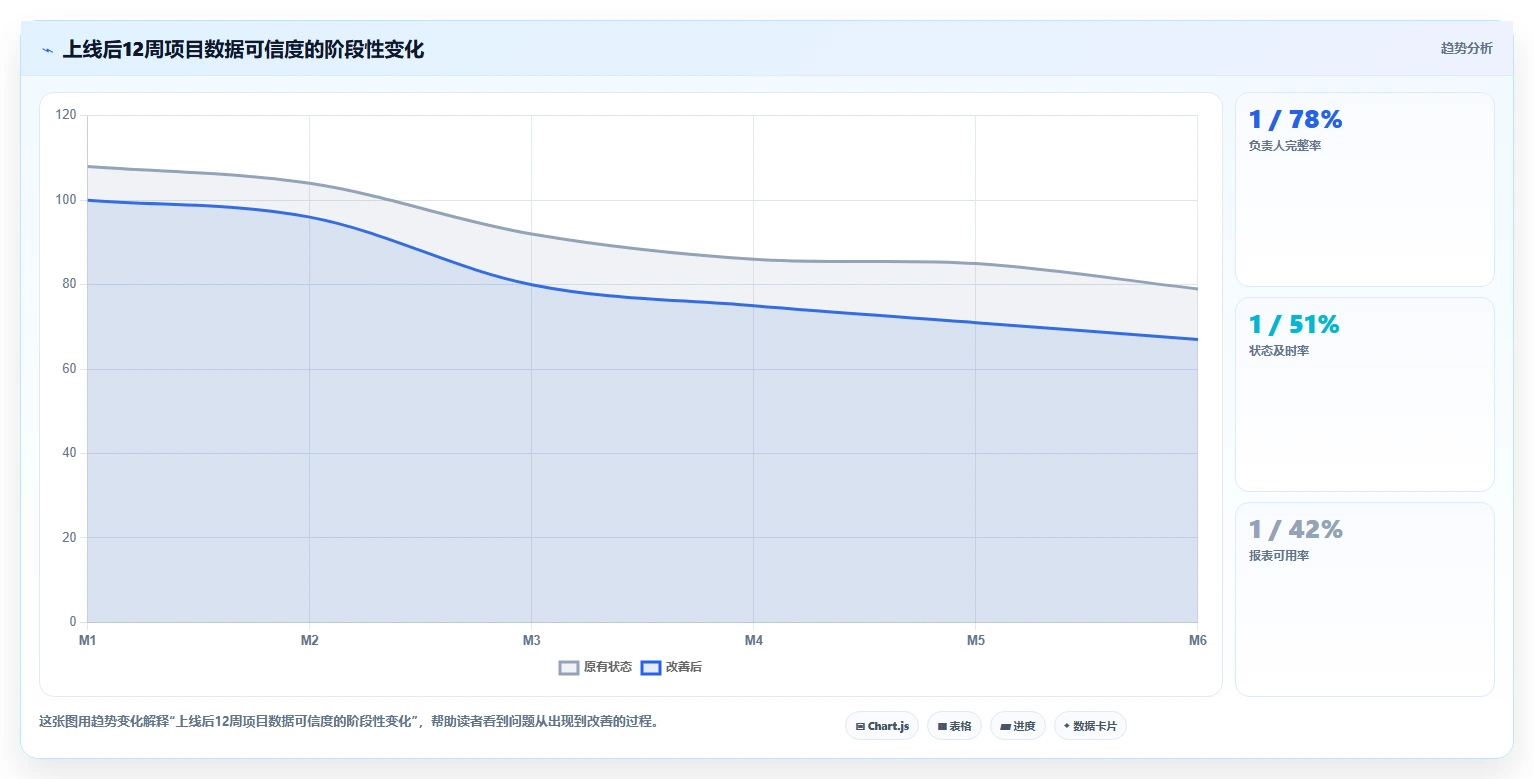1534x779 pixels.
Task: Select the 表格 tag chip
Action: pyautogui.click(x=954, y=726)
